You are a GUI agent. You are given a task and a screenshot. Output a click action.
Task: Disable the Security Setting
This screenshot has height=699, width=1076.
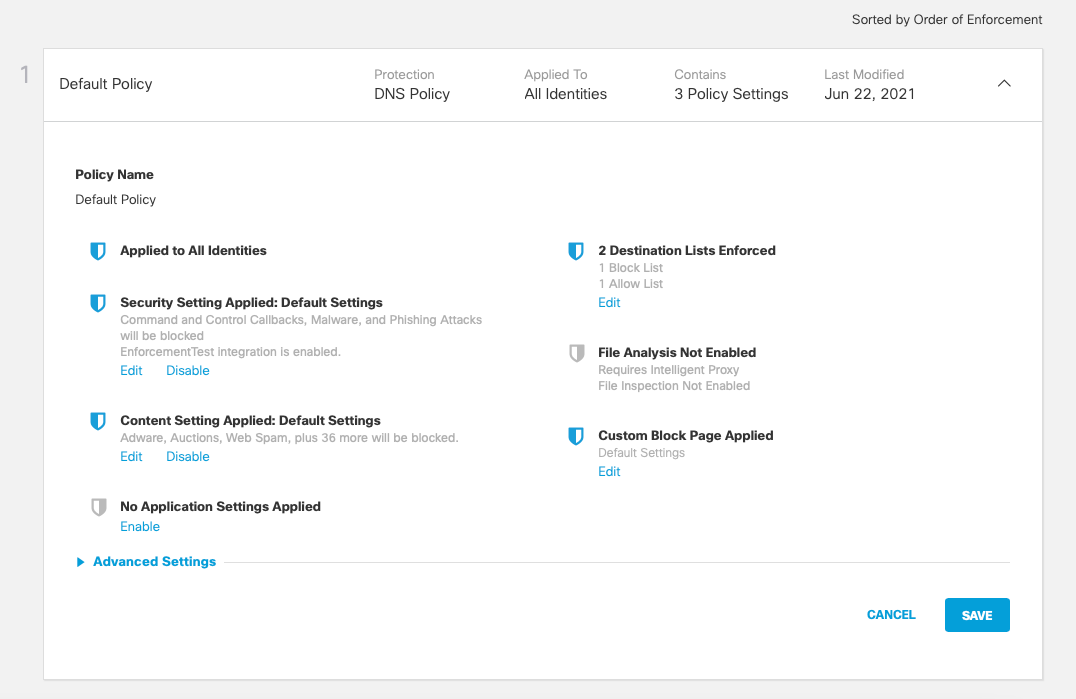[187, 370]
